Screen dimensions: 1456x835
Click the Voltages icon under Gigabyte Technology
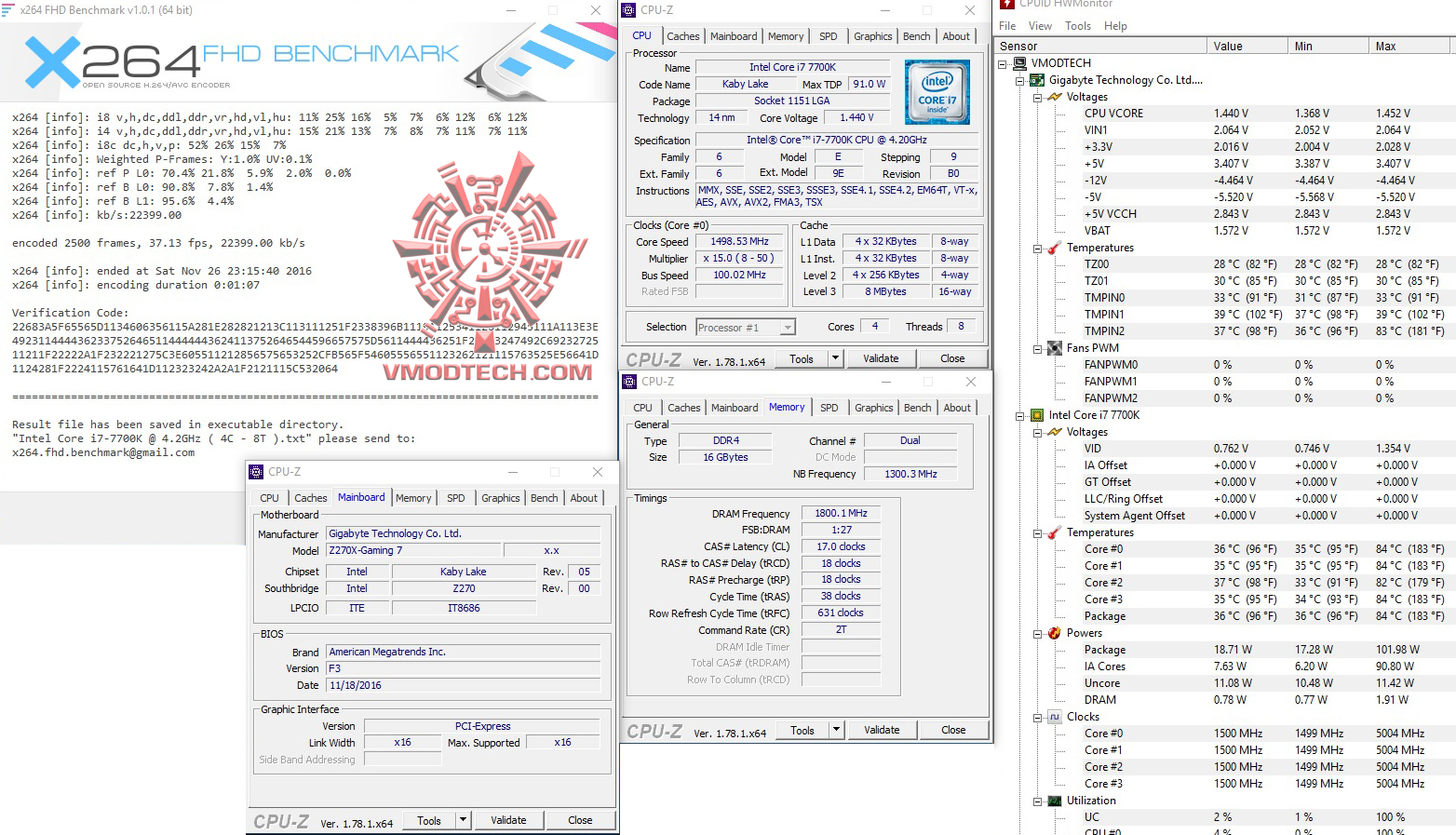[1055, 97]
